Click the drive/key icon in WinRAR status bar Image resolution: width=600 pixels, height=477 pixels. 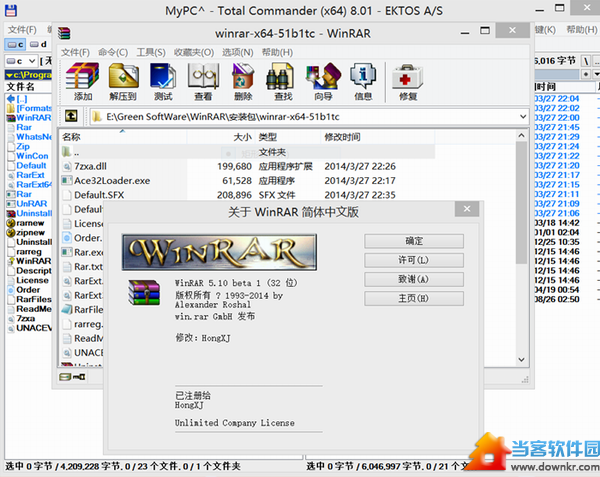(72, 377)
